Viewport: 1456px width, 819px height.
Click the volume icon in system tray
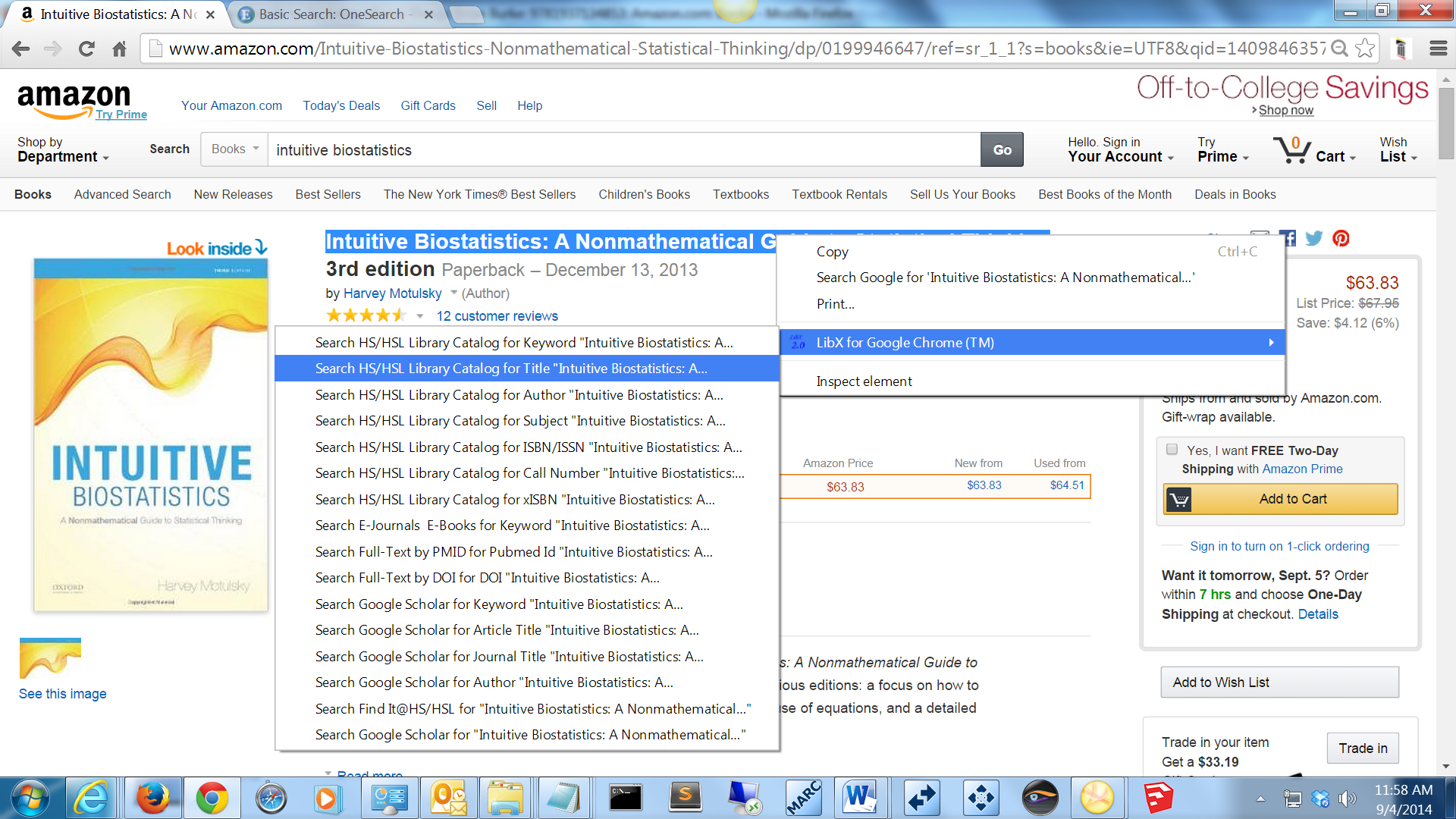pyautogui.click(x=1348, y=799)
